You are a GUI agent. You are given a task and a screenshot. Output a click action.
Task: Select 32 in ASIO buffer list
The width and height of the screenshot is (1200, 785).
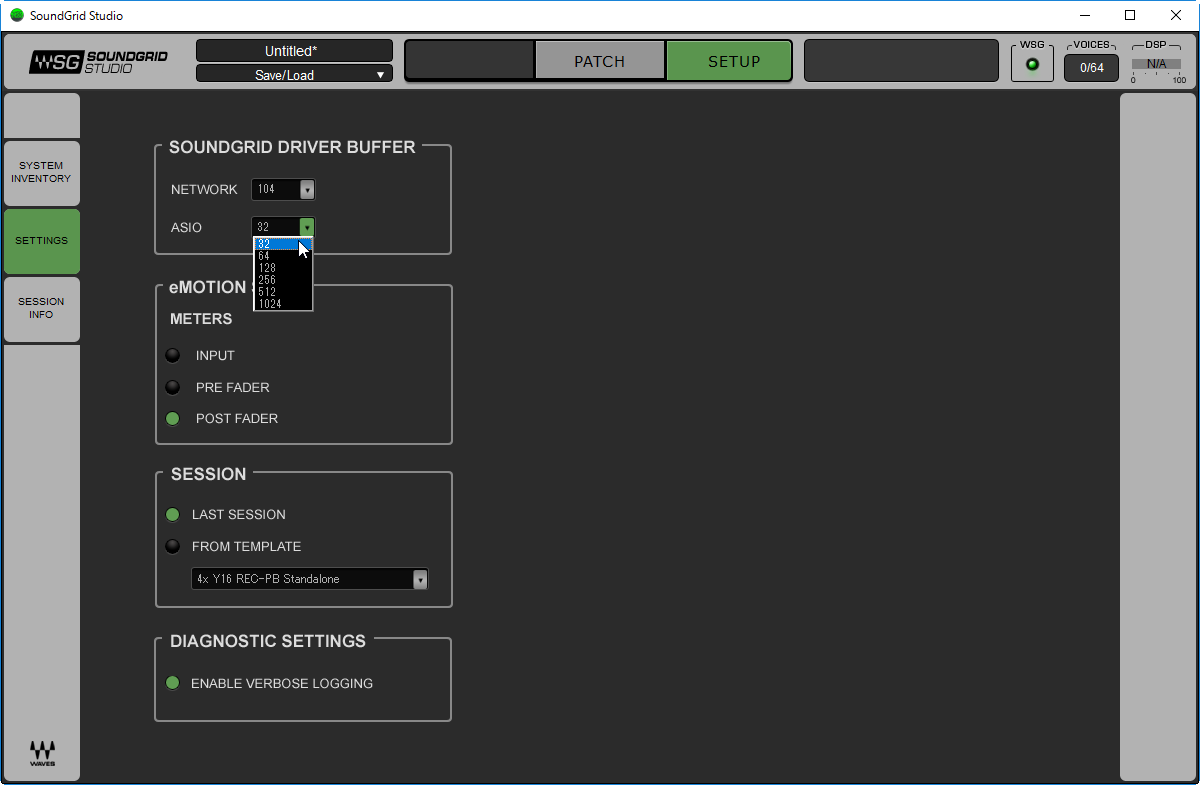(x=283, y=244)
